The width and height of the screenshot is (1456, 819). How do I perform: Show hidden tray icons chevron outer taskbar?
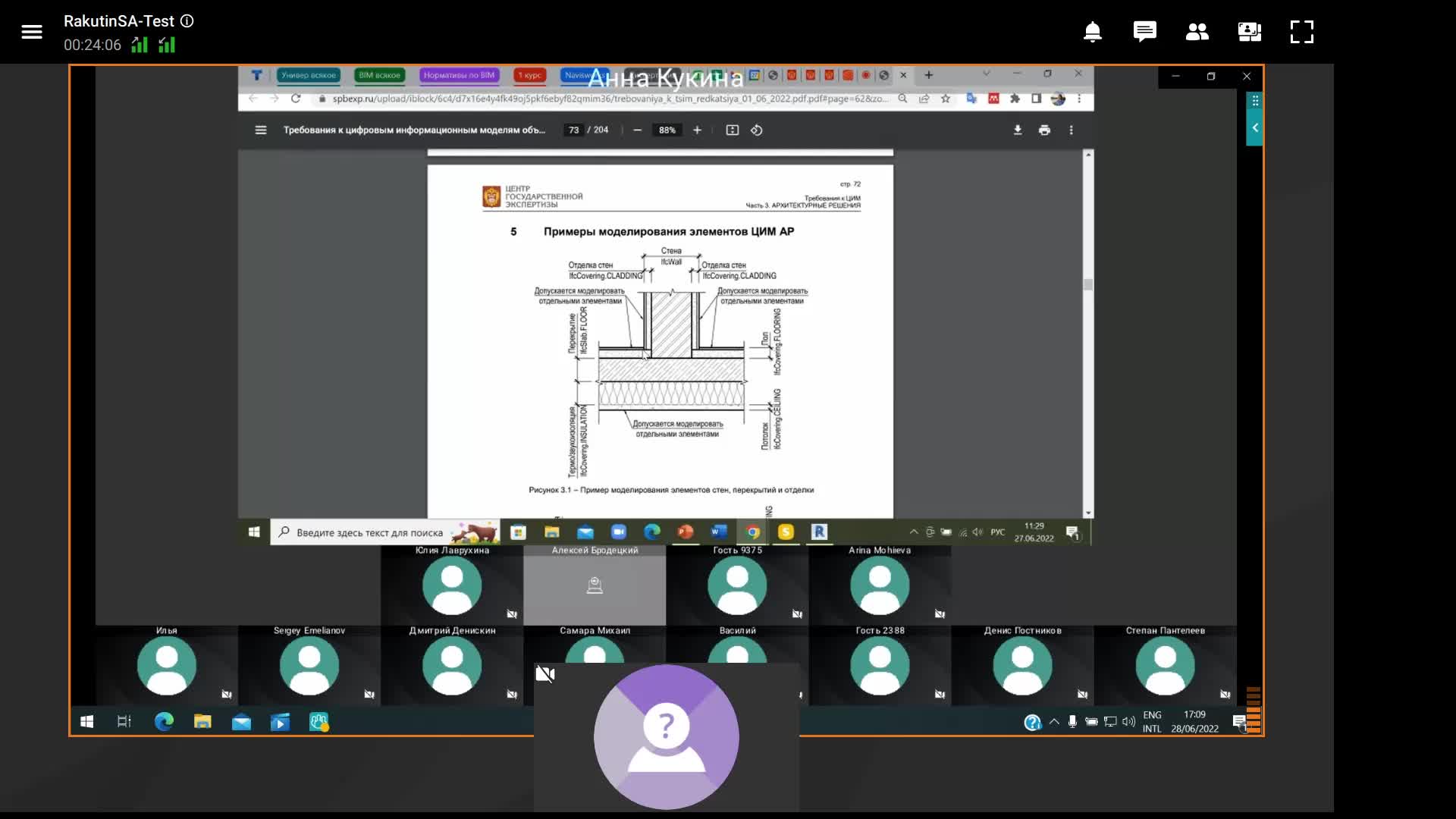pyautogui.click(x=1054, y=722)
